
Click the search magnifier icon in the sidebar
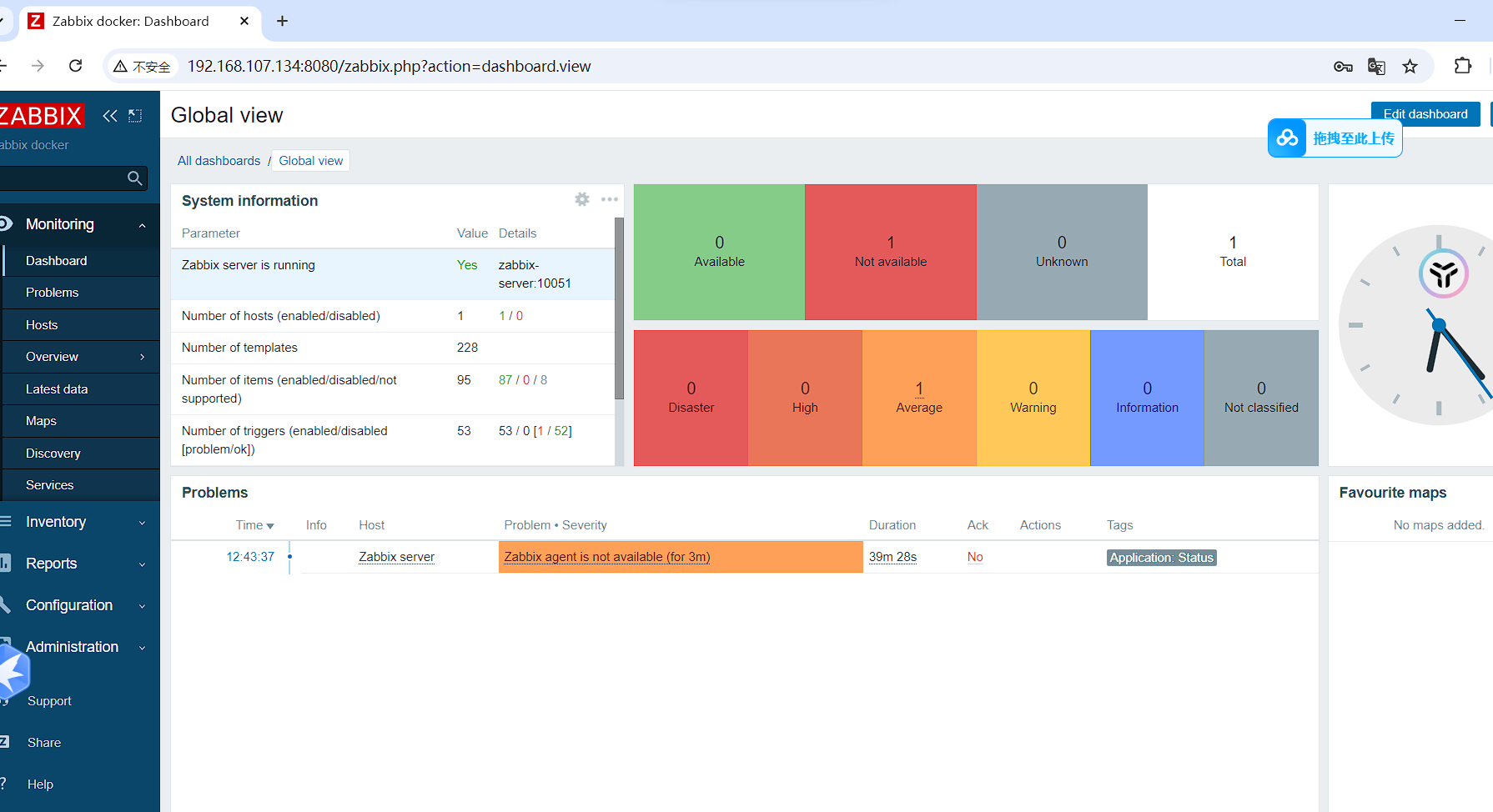tap(135, 178)
